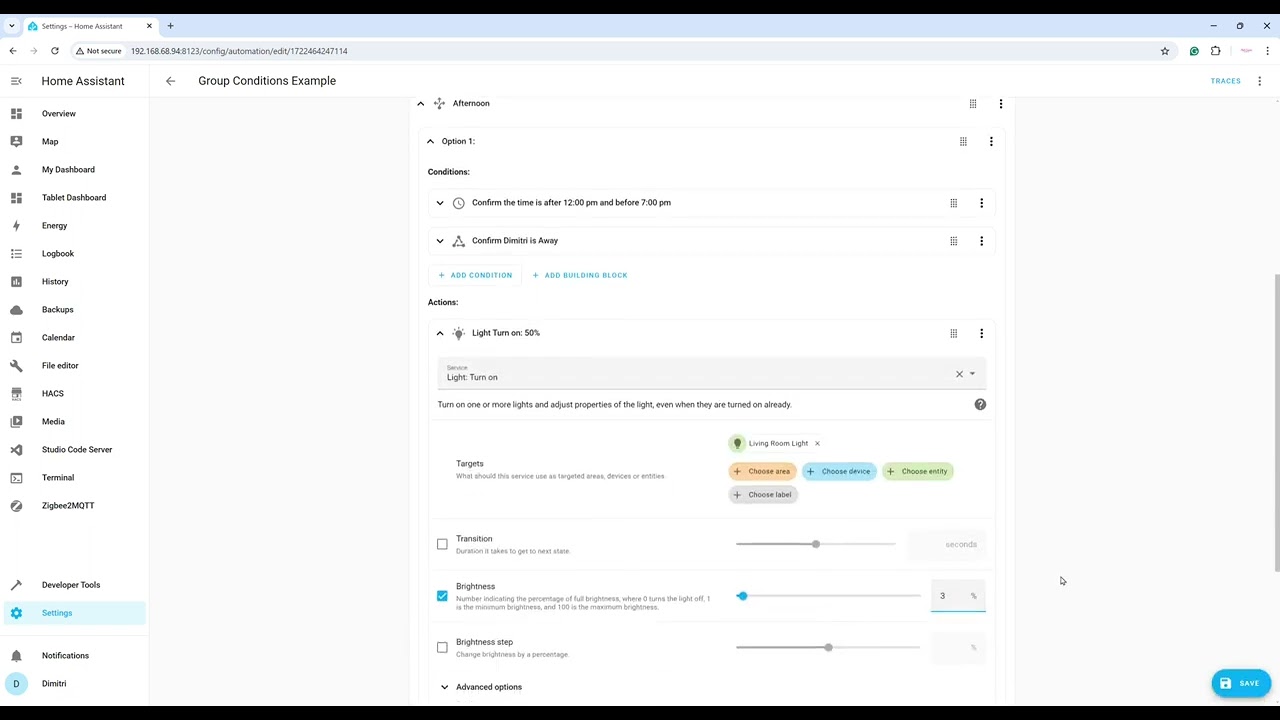Click ADD CONDITION
The image size is (1280, 720).
pos(475,275)
